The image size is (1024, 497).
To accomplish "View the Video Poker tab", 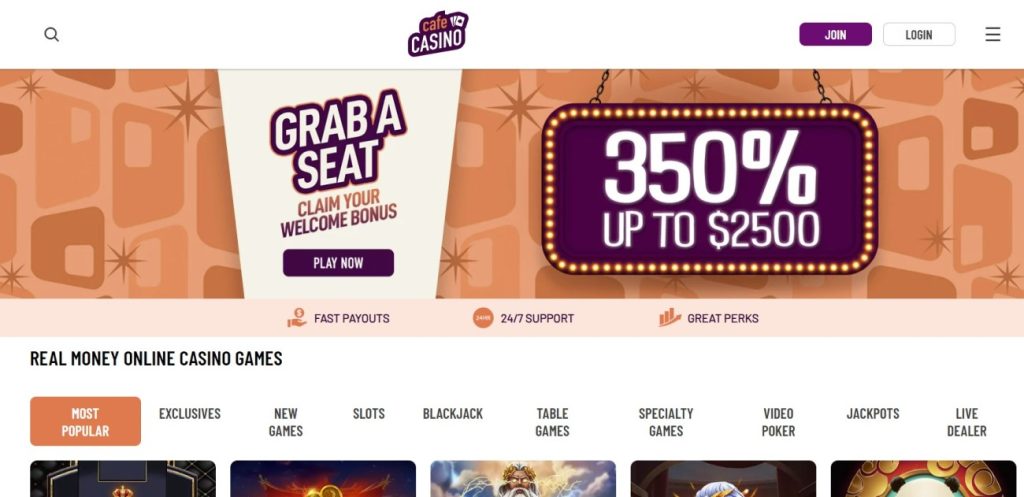I will pyautogui.click(x=778, y=422).
